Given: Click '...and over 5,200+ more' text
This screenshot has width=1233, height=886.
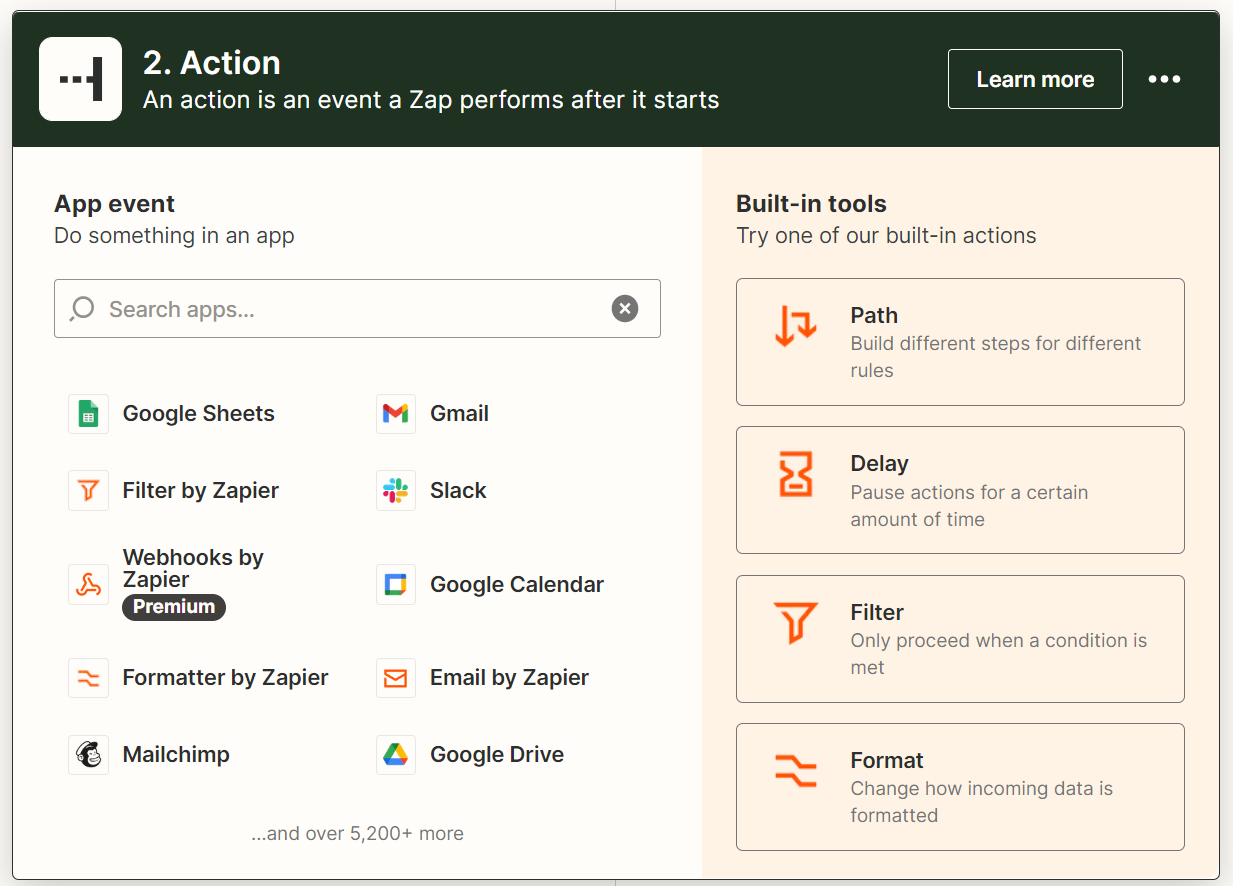Looking at the screenshot, I should tap(357, 834).
